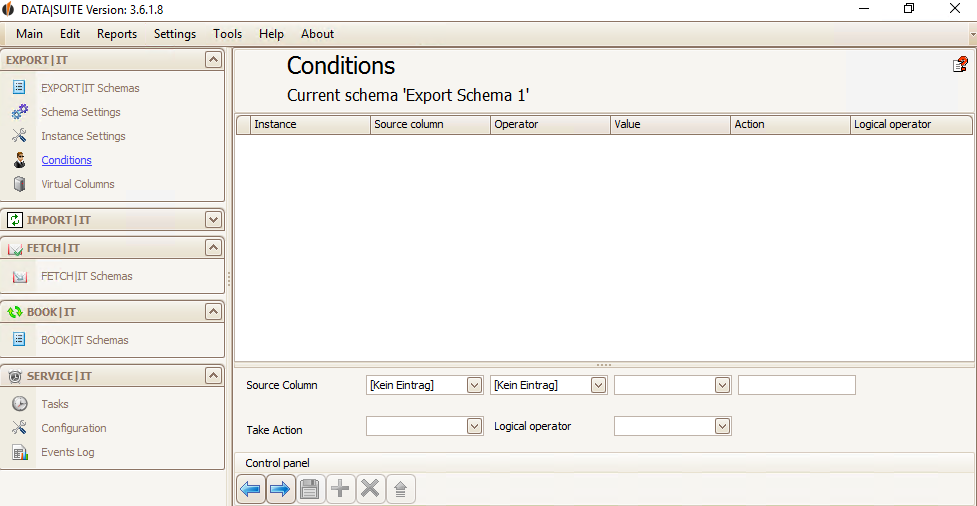Click the SERVICE|IT panel clock icon

[16, 376]
